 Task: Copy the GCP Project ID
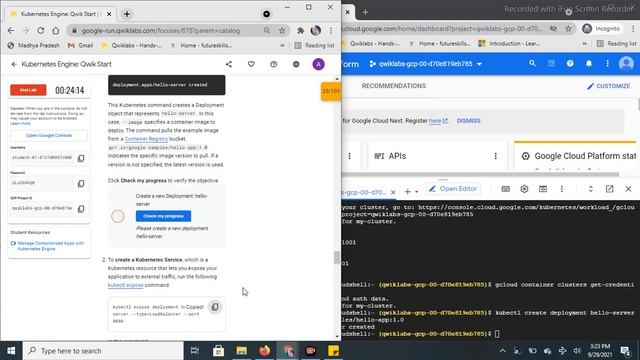pos(81,209)
